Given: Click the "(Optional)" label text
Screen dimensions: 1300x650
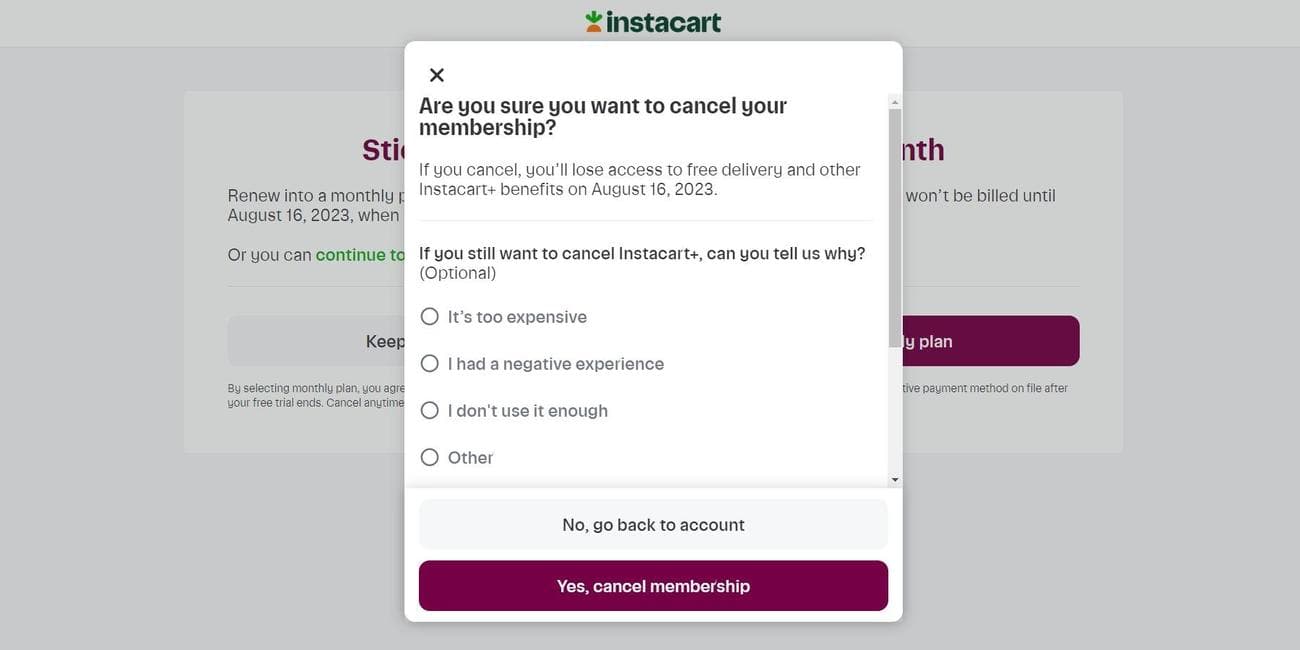Looking at the screenshot, I should [457, 272].
